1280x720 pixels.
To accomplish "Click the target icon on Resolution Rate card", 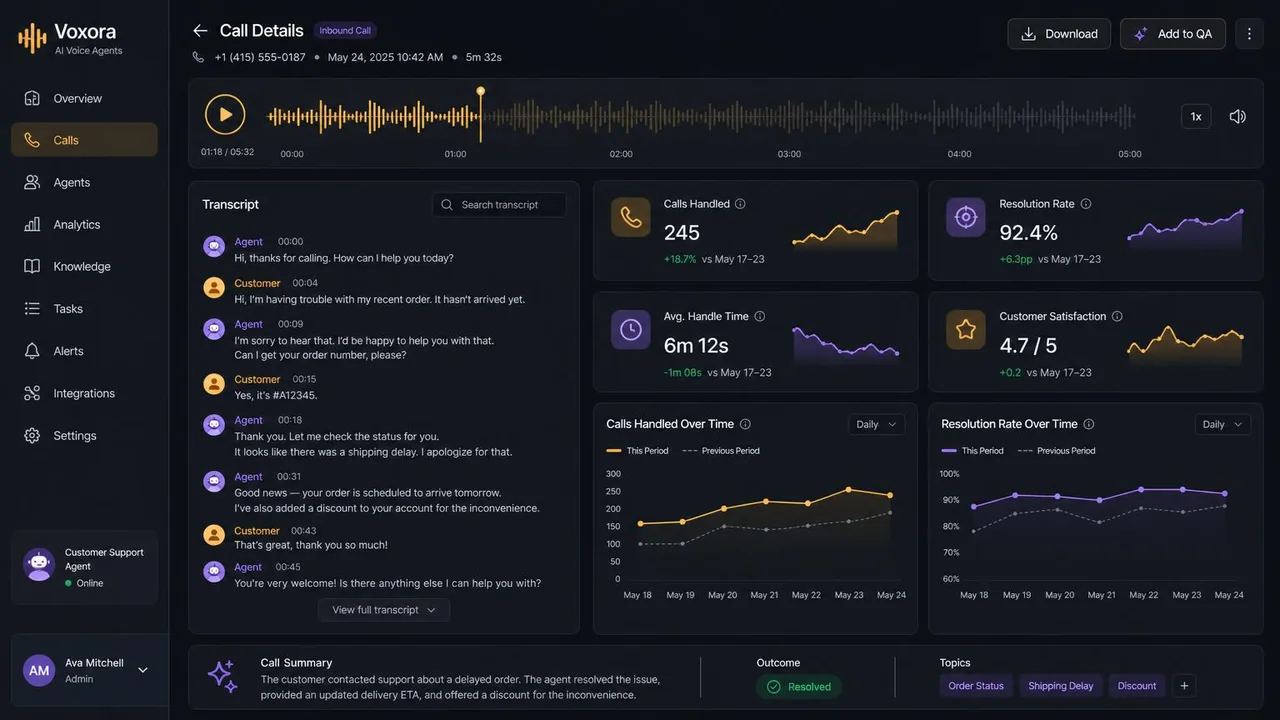I will point(966,217).
